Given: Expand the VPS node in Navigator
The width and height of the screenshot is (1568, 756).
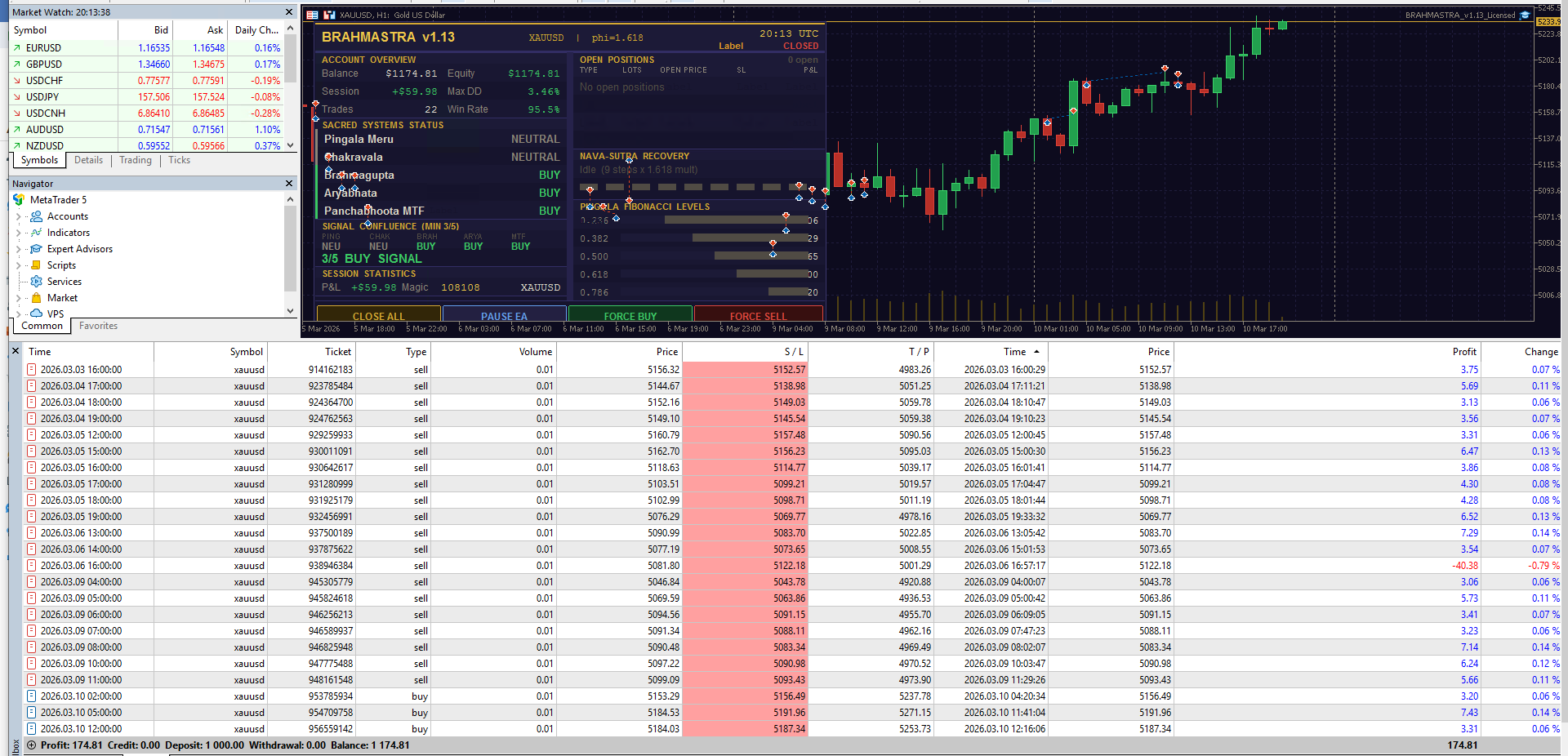Looking at the screenshot, I should click(x=19, y=314).
